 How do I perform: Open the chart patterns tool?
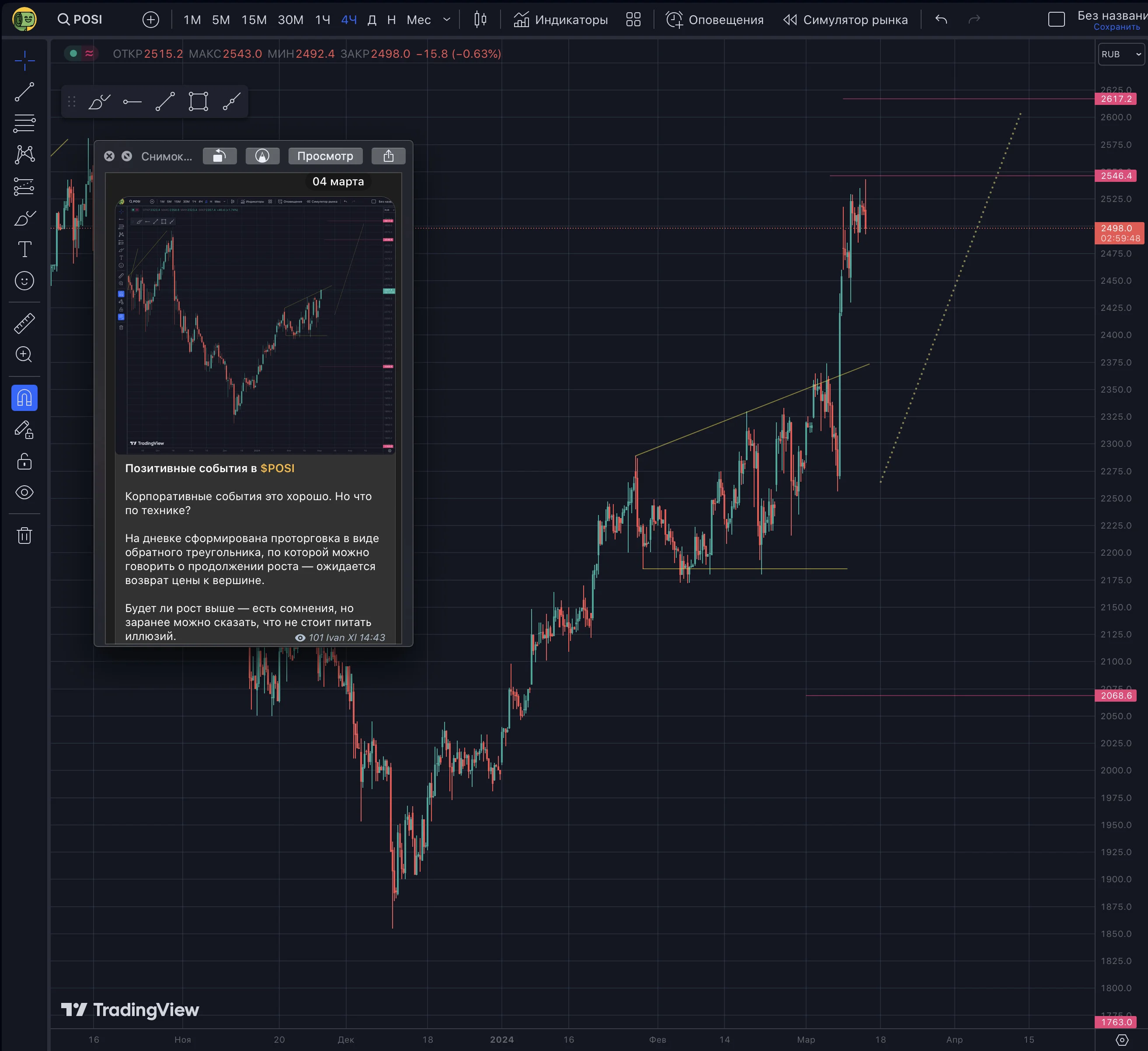coord(24,154)
